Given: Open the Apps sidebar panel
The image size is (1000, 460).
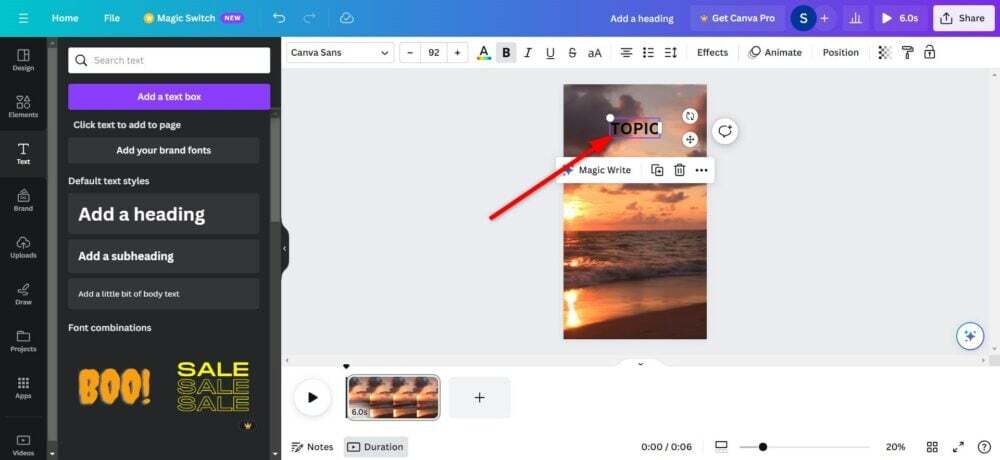Looking at the screenshot, I should 23,387.
